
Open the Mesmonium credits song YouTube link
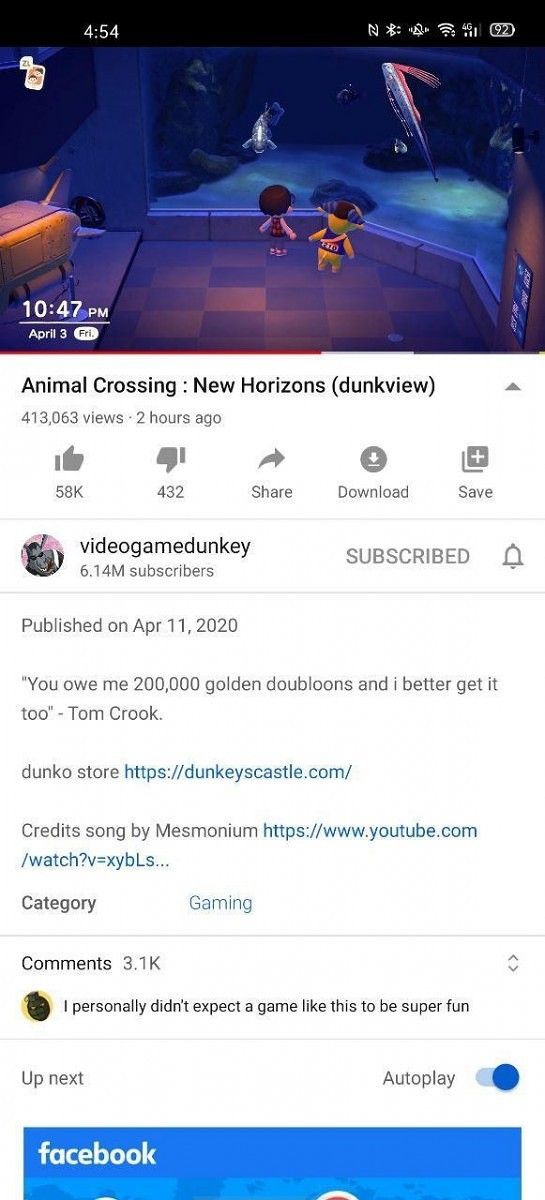coord(249,845)
